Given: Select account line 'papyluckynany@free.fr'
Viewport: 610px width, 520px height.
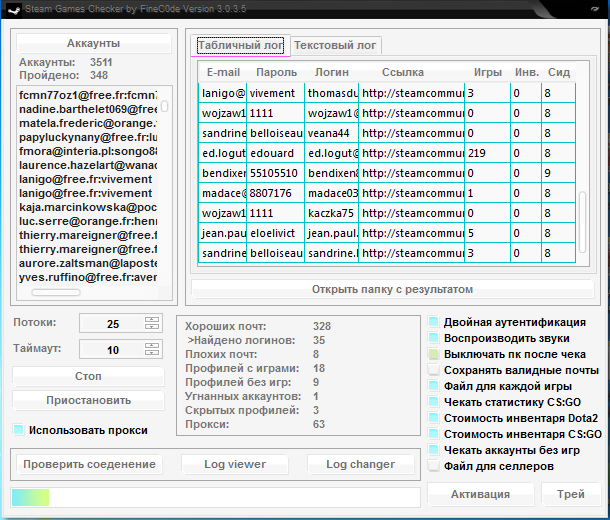Looking at the screenshot, I should click(x=88, y=137).
